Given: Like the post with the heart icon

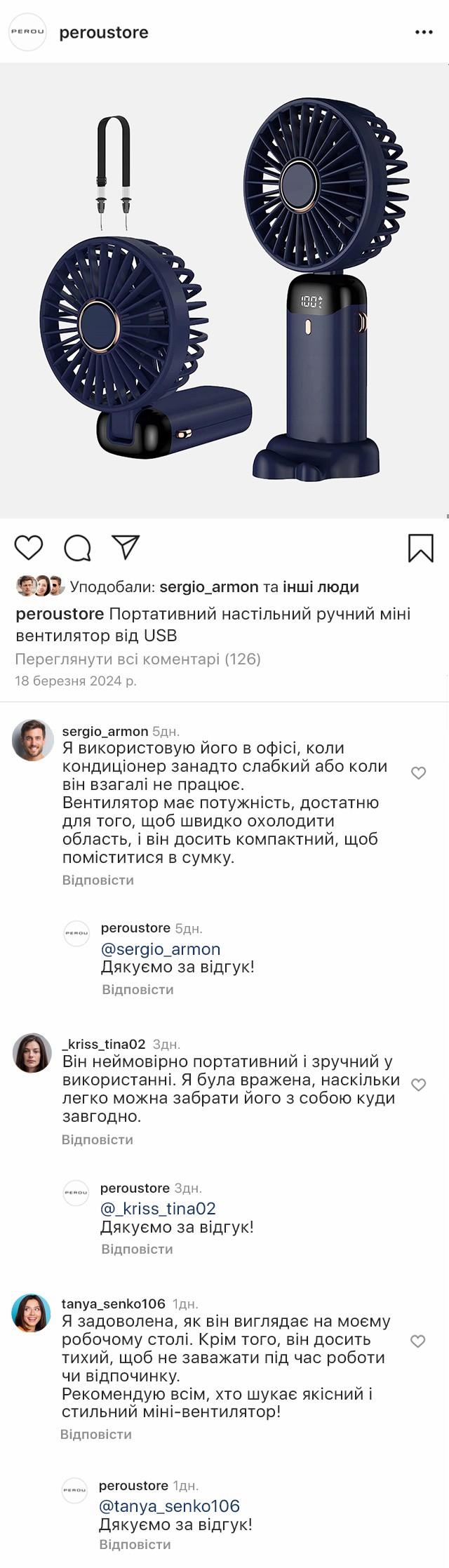Looking at the screenshot, I should click(29, 547).
